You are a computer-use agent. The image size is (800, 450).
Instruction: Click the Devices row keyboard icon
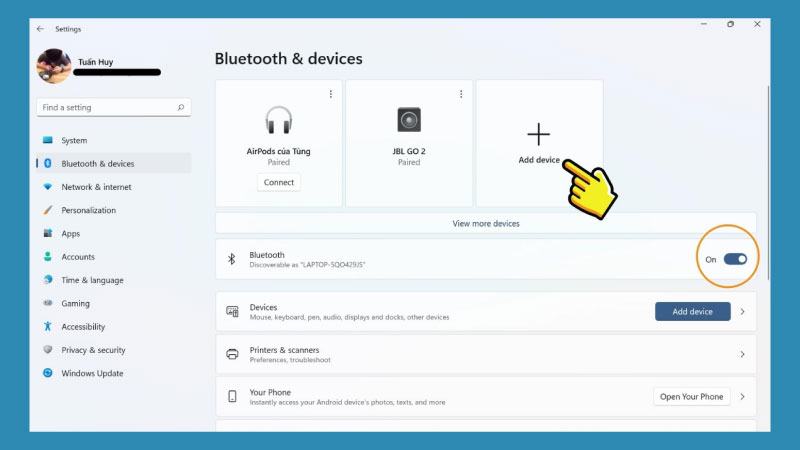tap(232, 311)
